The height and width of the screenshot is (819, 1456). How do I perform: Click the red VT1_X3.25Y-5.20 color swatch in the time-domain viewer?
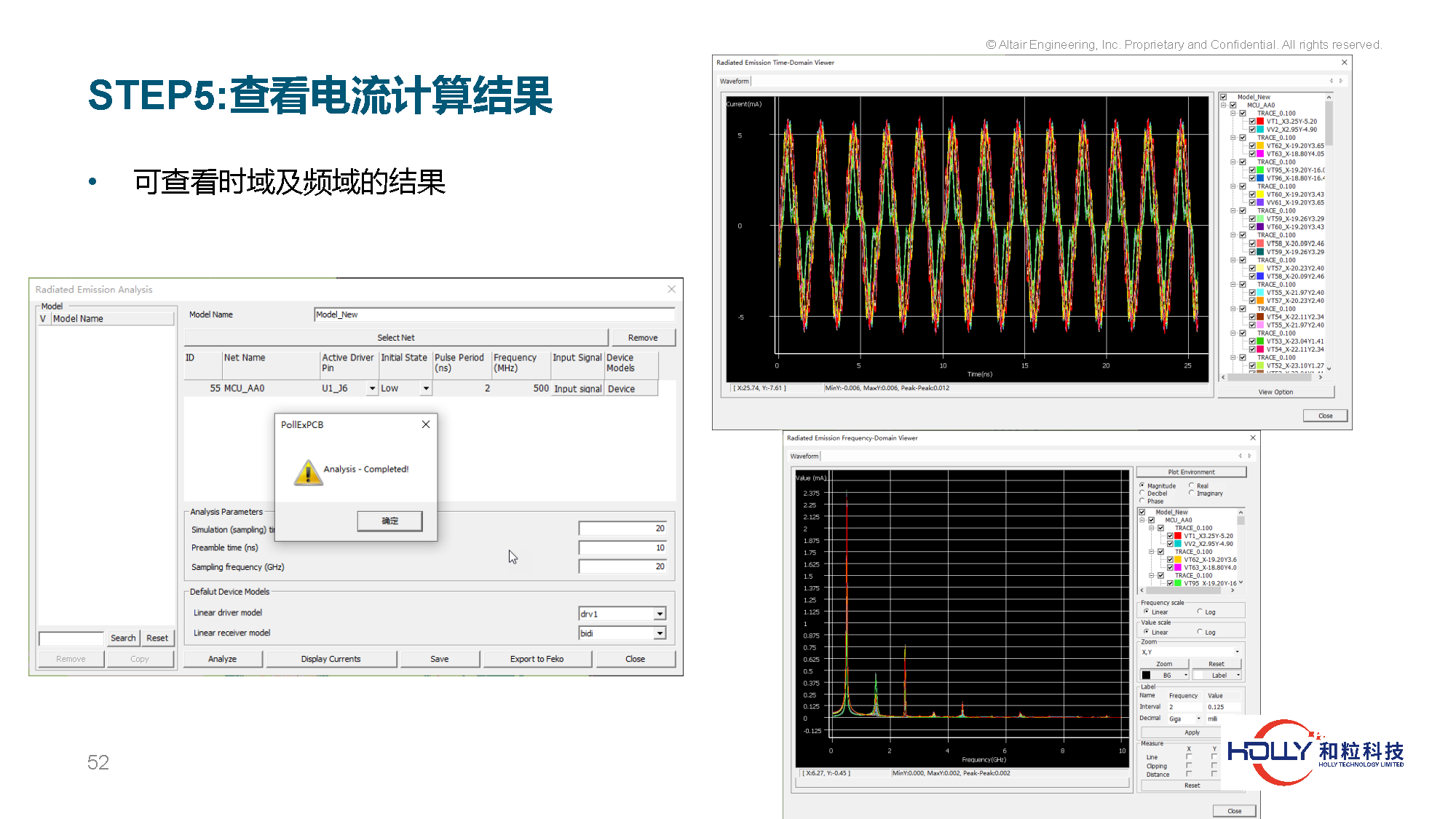coord(1260,122)
